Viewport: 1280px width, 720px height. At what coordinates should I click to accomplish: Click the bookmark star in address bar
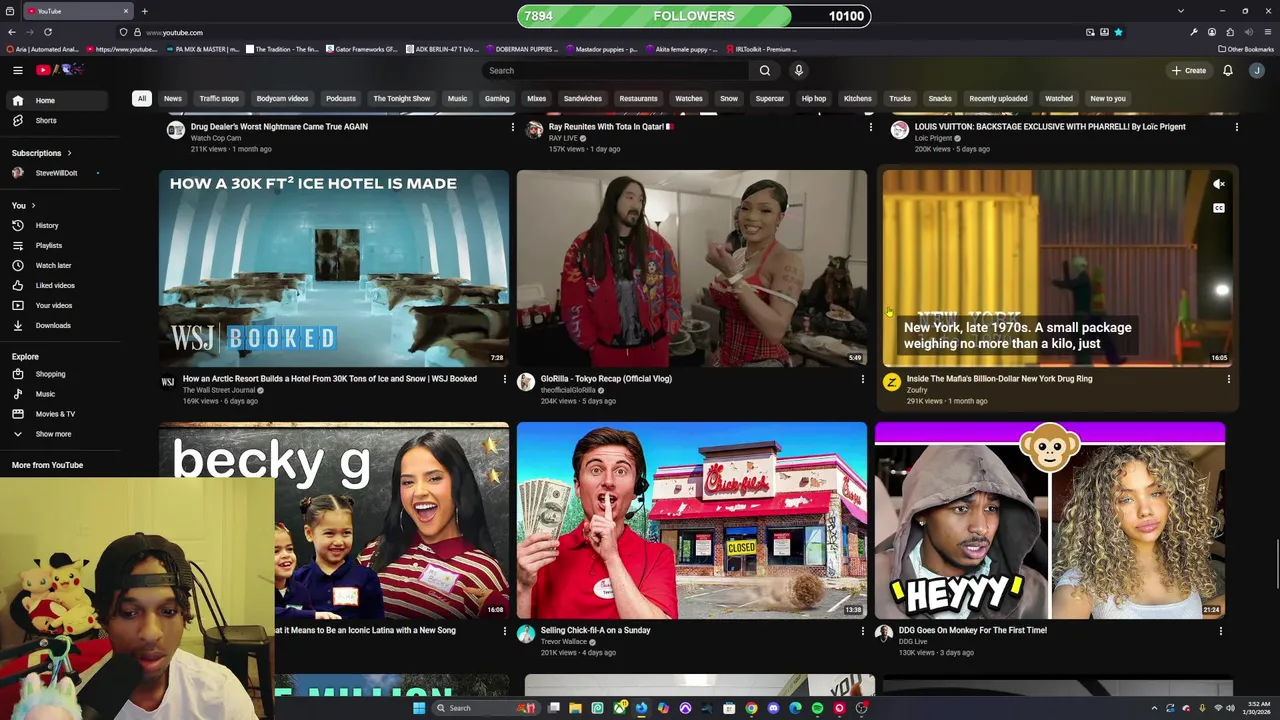pos(1118,32)
